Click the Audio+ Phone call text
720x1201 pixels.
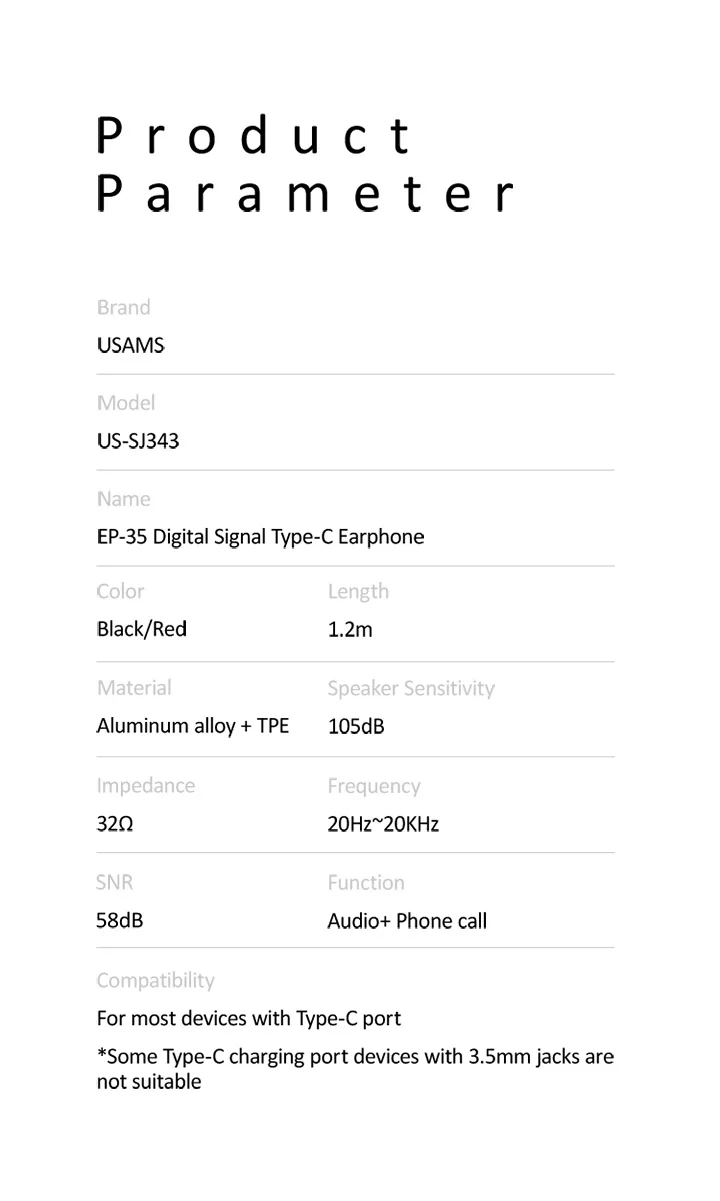[407, 921]
